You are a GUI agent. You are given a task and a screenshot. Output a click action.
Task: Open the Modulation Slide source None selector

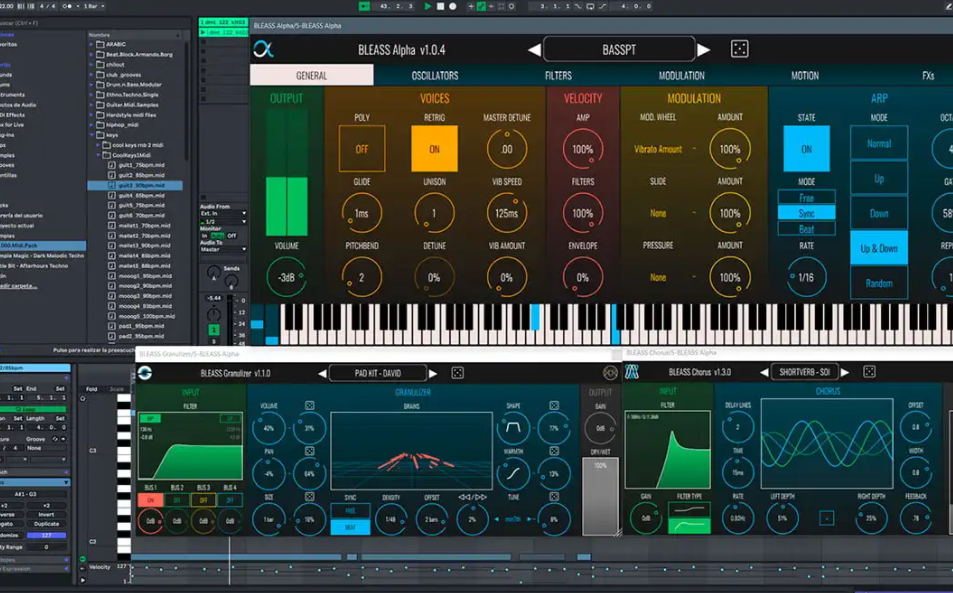(x=658, y=213)
